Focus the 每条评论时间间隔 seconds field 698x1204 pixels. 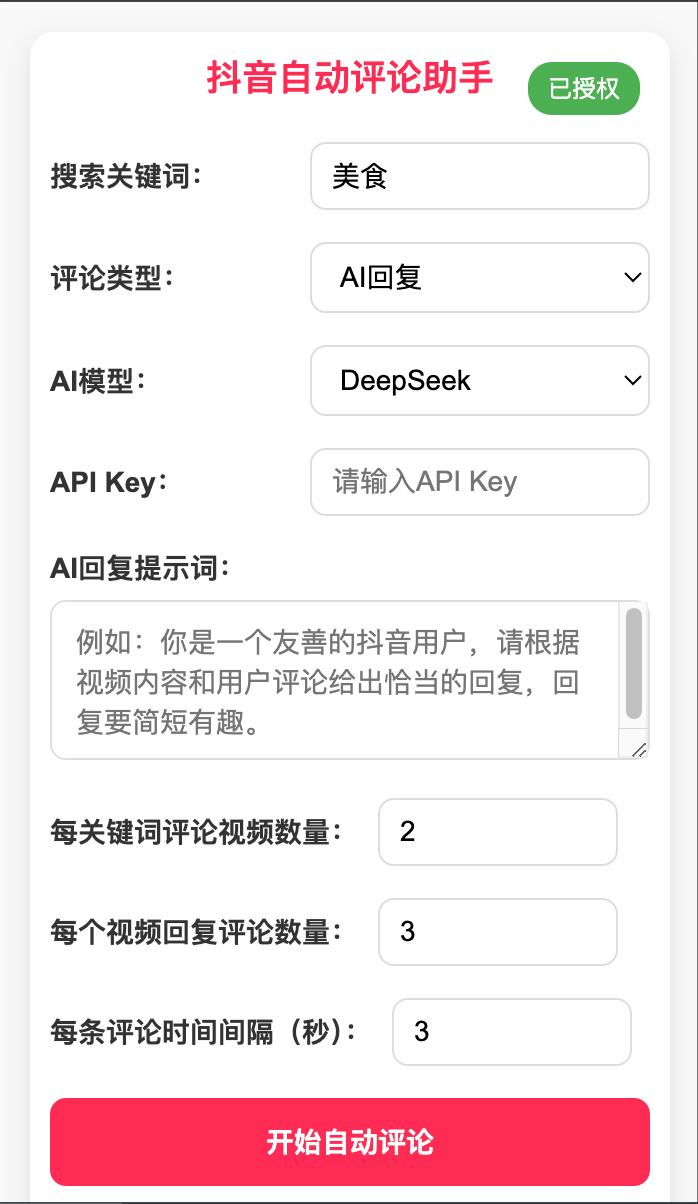(x=511, y=1032)
